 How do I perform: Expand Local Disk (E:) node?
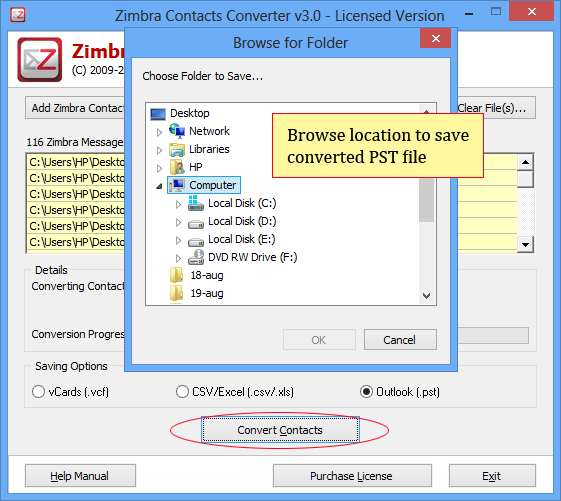click(178, 240)
